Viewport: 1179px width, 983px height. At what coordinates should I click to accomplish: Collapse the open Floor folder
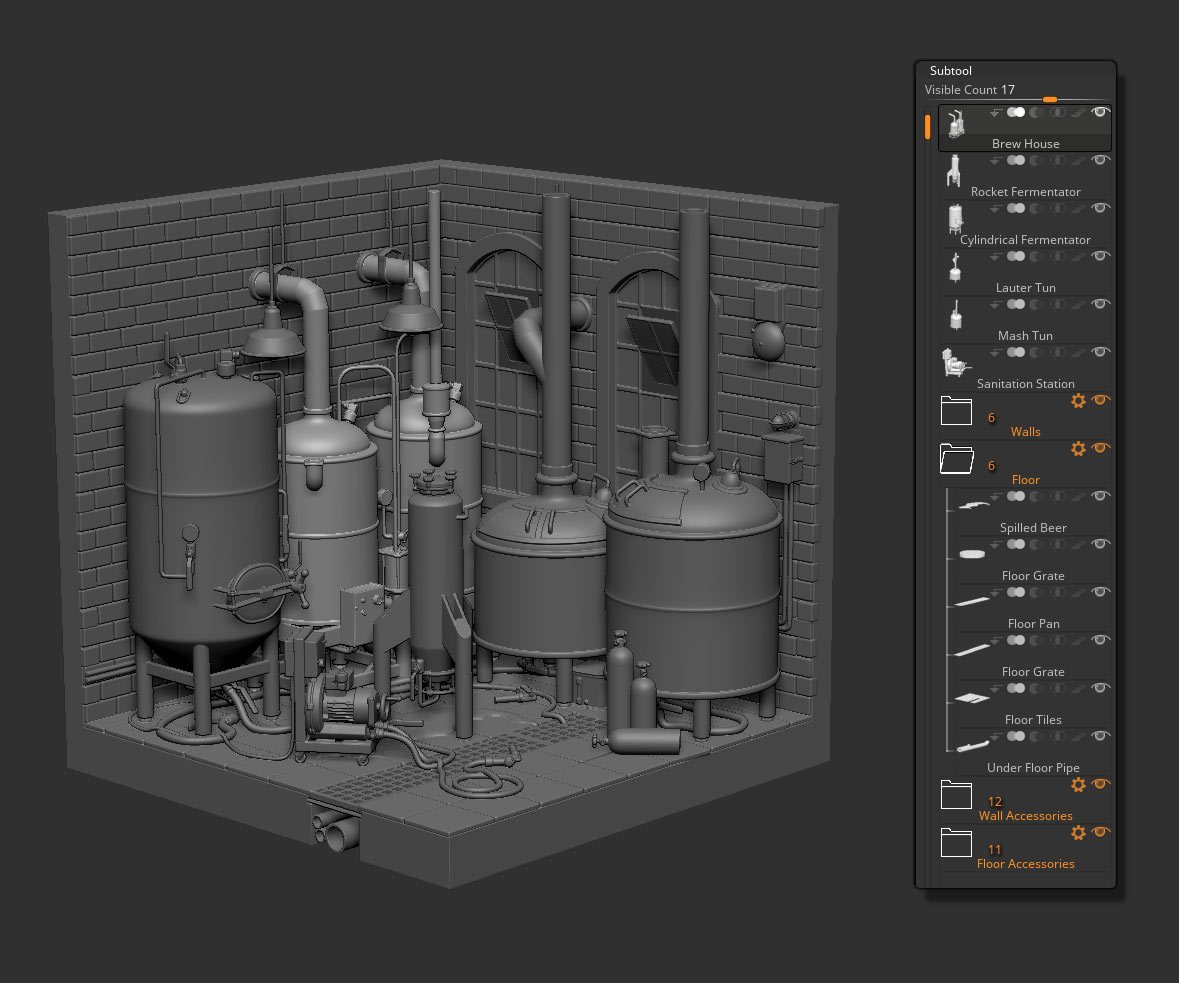coord(956,459)
